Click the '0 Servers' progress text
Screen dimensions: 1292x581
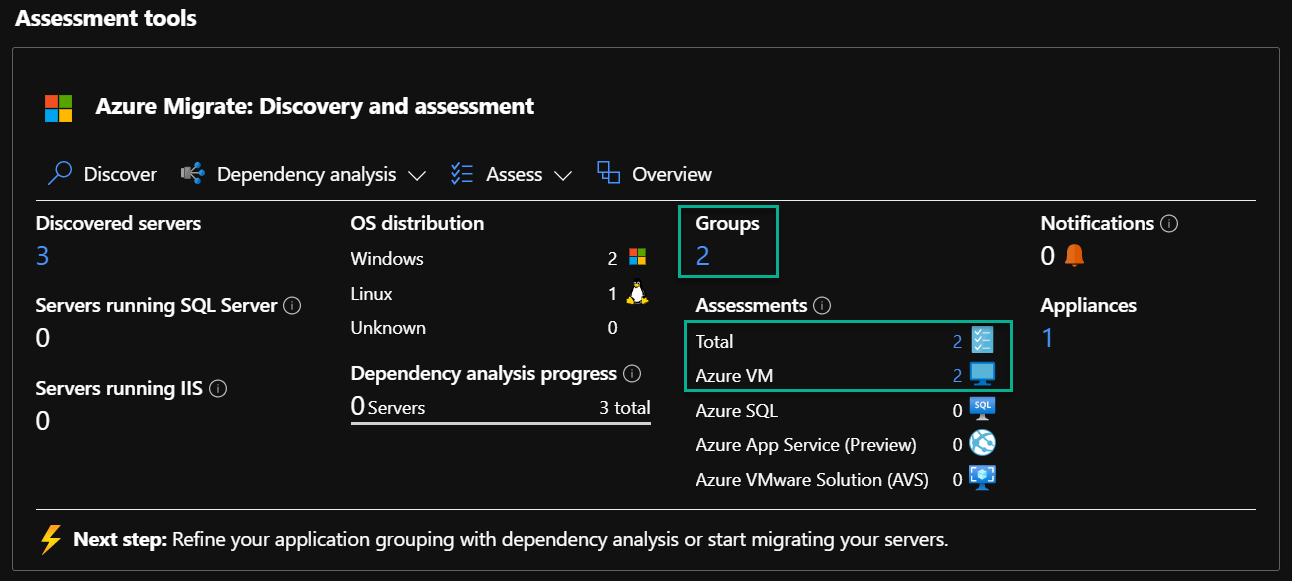tap(388, 406)
